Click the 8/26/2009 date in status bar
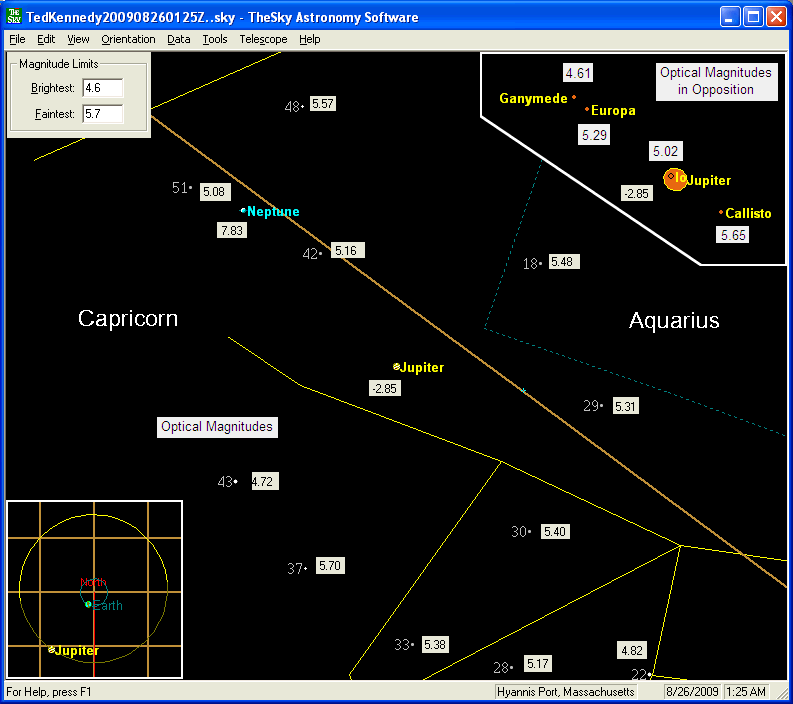The height and width of the screenshot is (704, 793). [690, 692]
